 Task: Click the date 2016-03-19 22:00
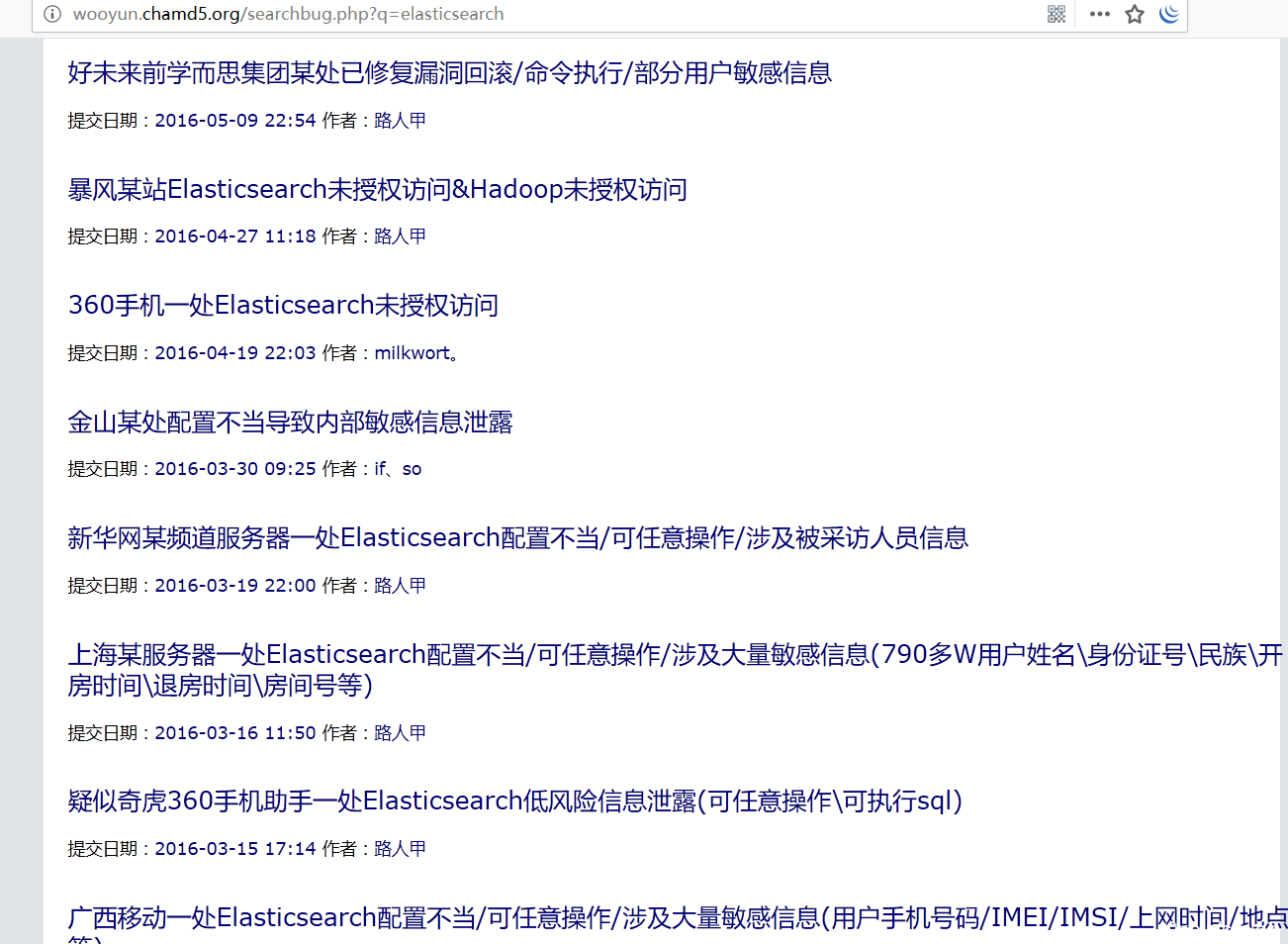[235, 586]
